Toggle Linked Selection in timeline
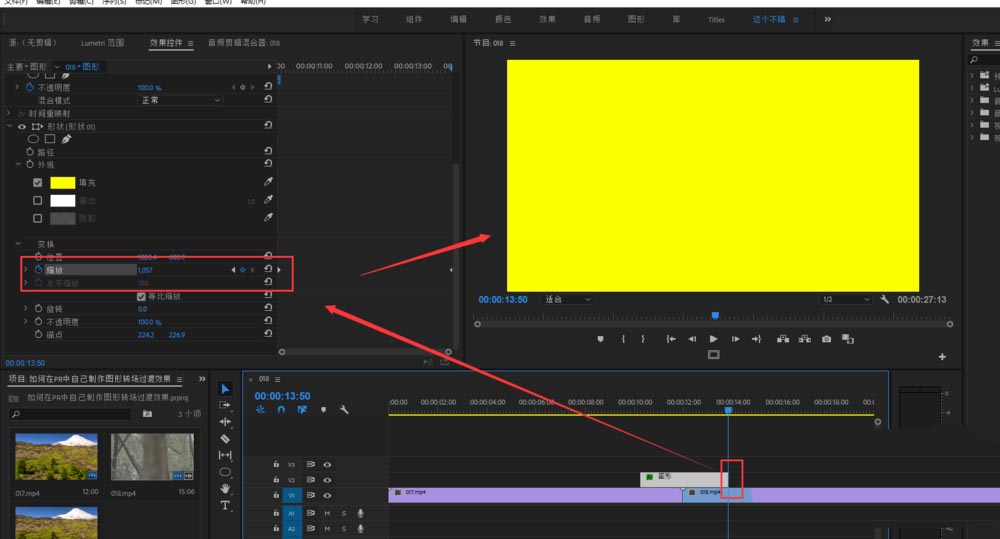The image size is (1000, 539). click(x=302, y=410)
